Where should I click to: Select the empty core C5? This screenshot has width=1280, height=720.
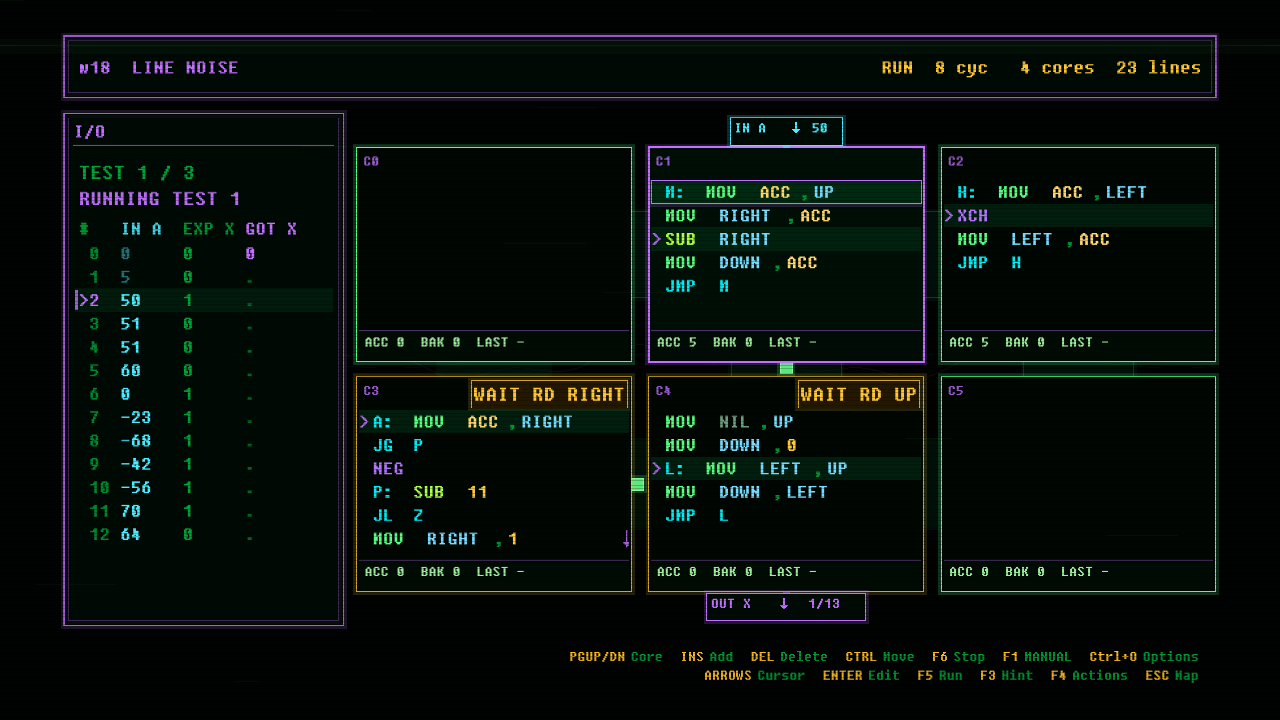(1078, 484)
